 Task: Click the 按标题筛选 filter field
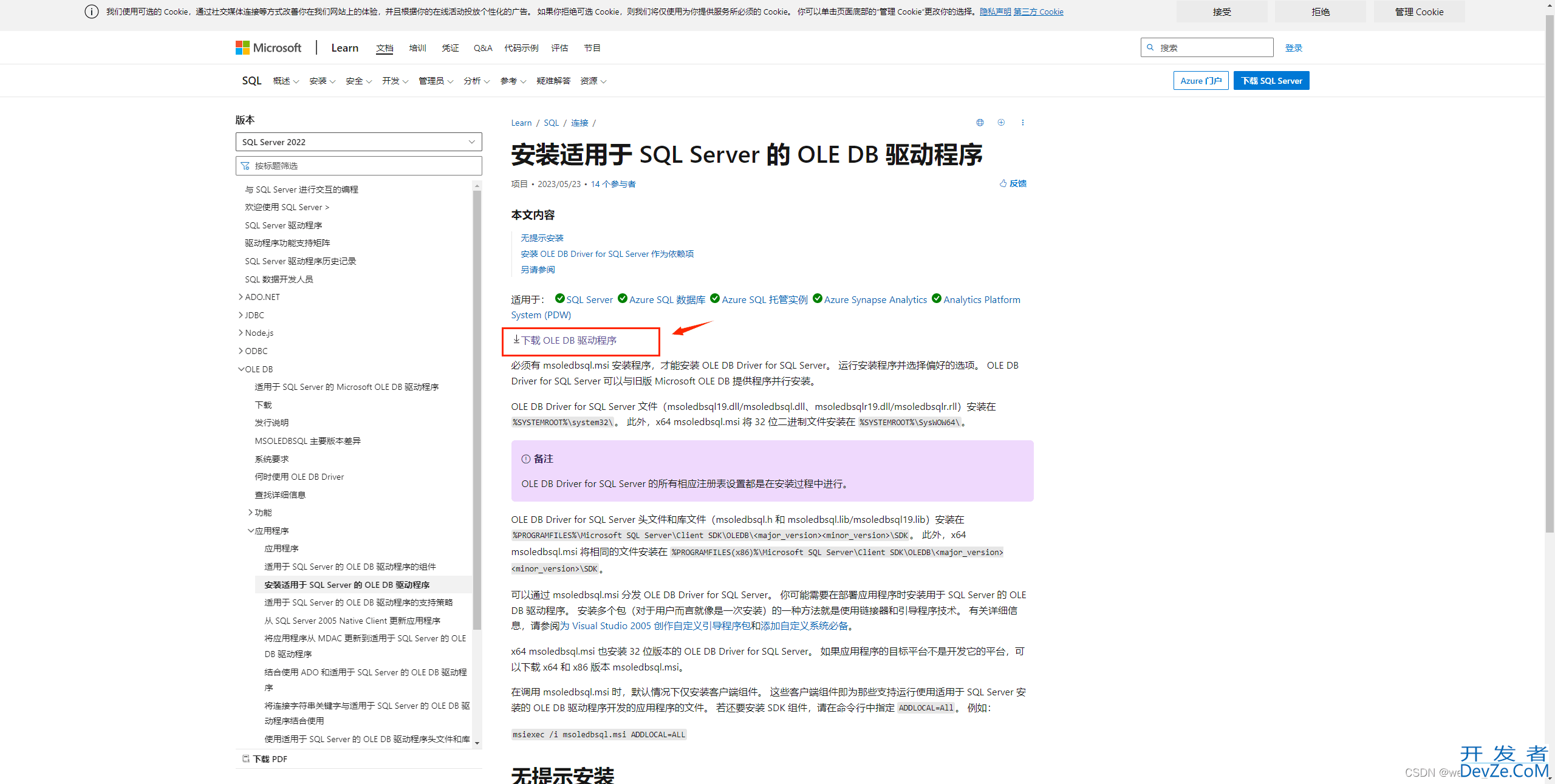click(358, 166)
